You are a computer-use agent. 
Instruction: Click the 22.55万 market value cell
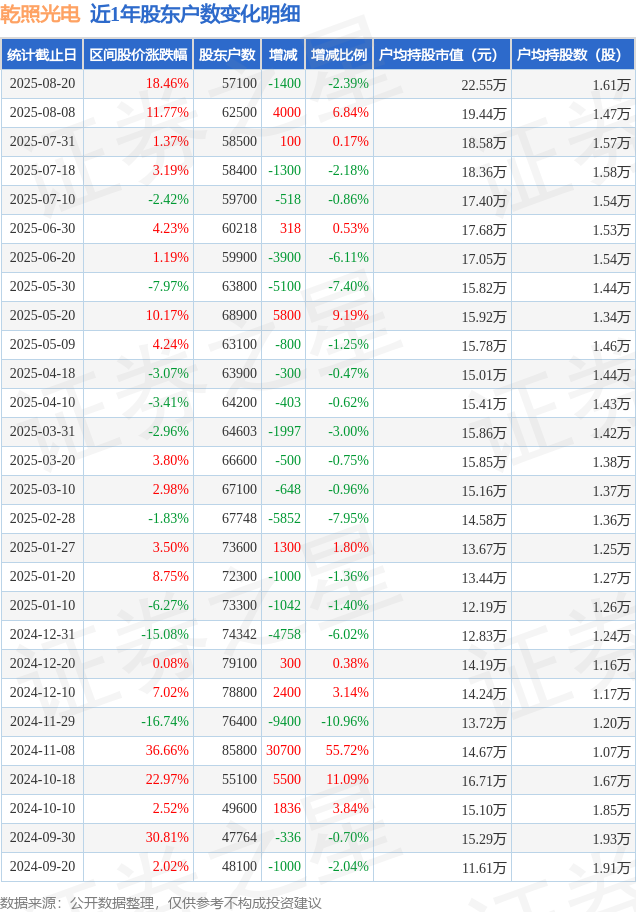point(484,86)
